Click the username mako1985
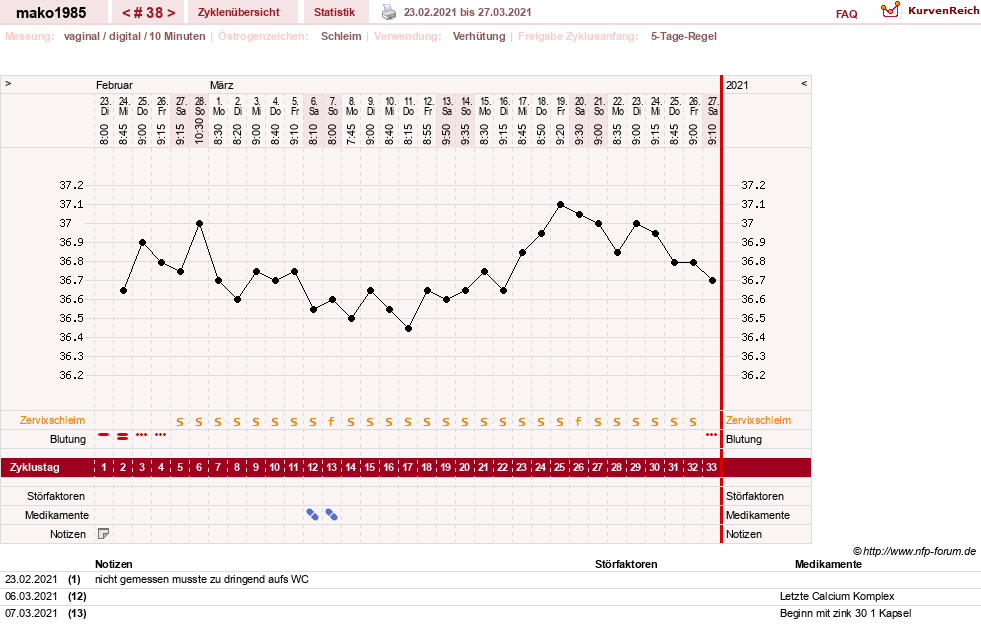981x643 pixels. click(51, 13)
